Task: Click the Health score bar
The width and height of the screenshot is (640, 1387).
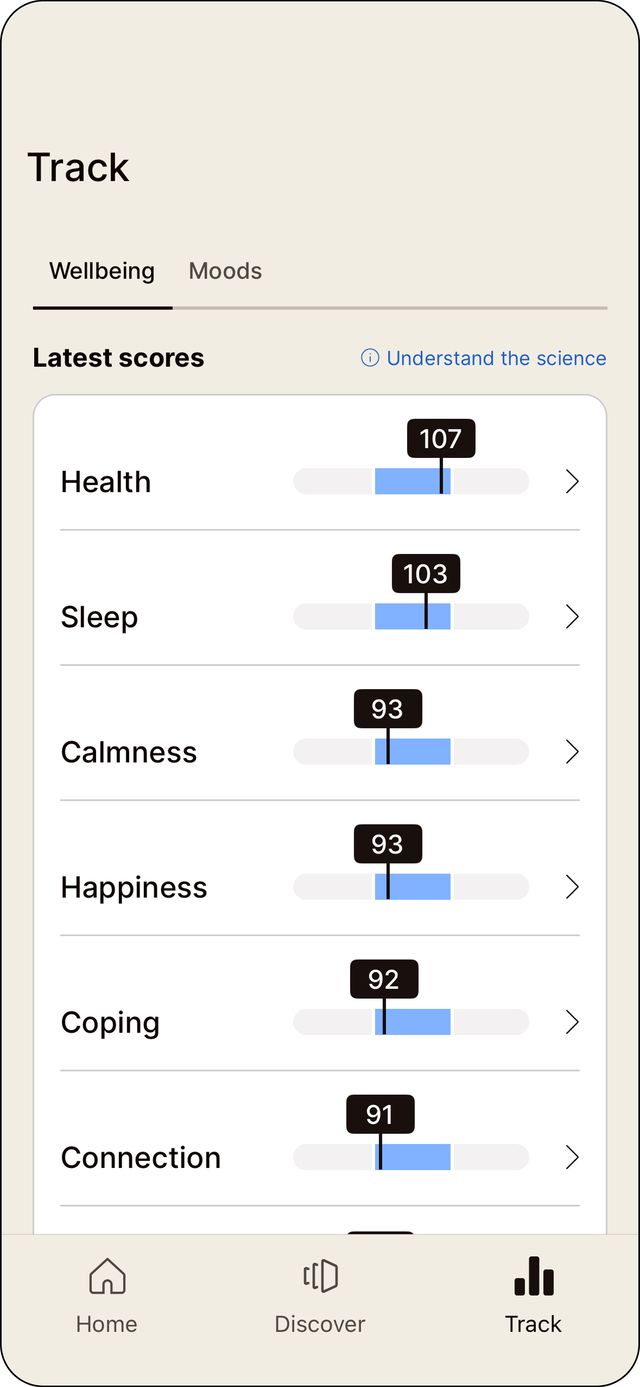Action: coord(410,482)
